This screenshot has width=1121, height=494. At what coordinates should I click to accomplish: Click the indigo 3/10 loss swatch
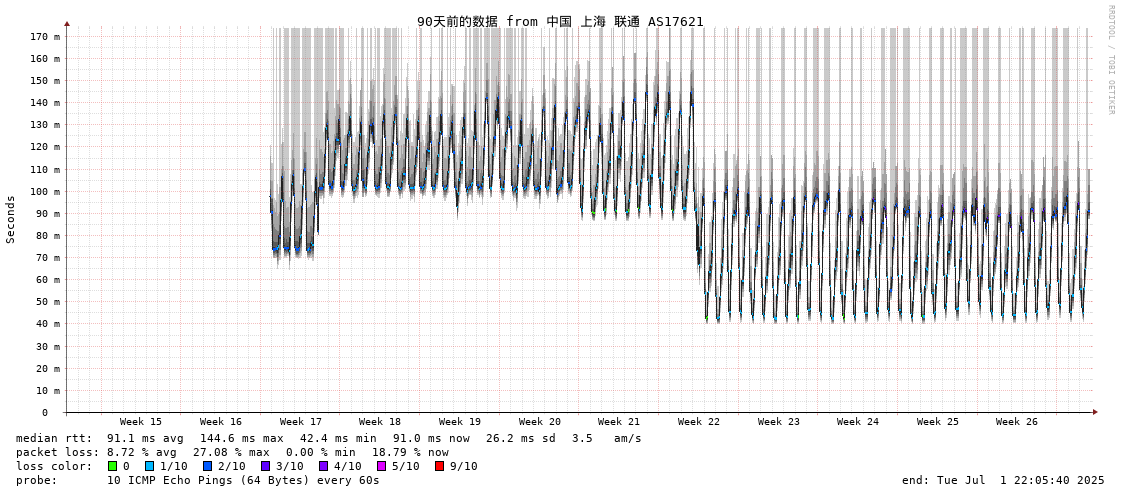coord(265,466)
